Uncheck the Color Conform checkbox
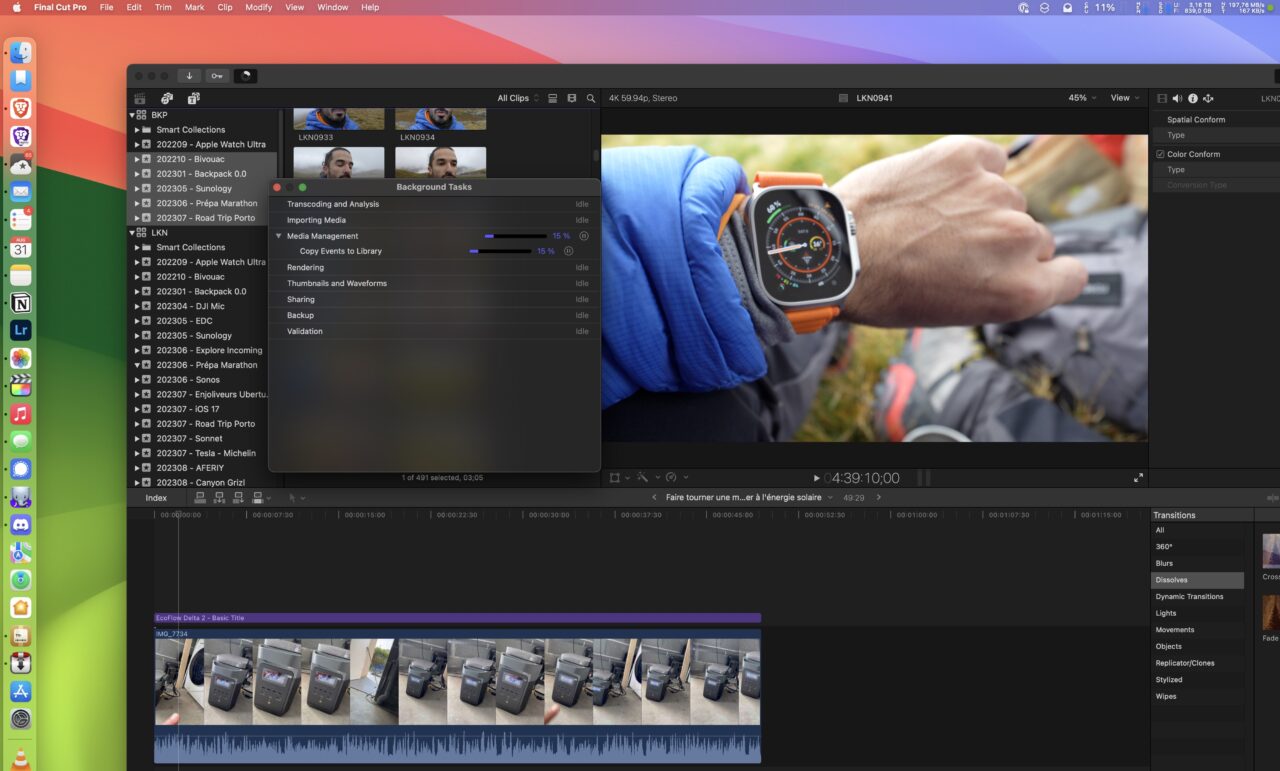1280x771 pixels. click(1160, 154)
